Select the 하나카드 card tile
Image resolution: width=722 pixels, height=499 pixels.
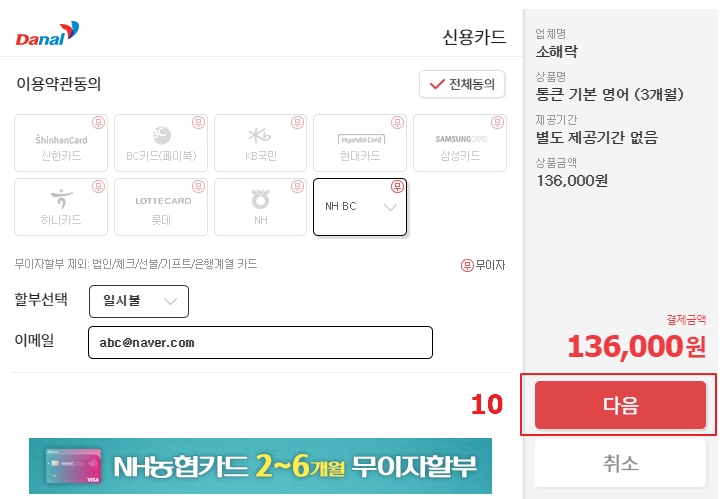(61, 207)
